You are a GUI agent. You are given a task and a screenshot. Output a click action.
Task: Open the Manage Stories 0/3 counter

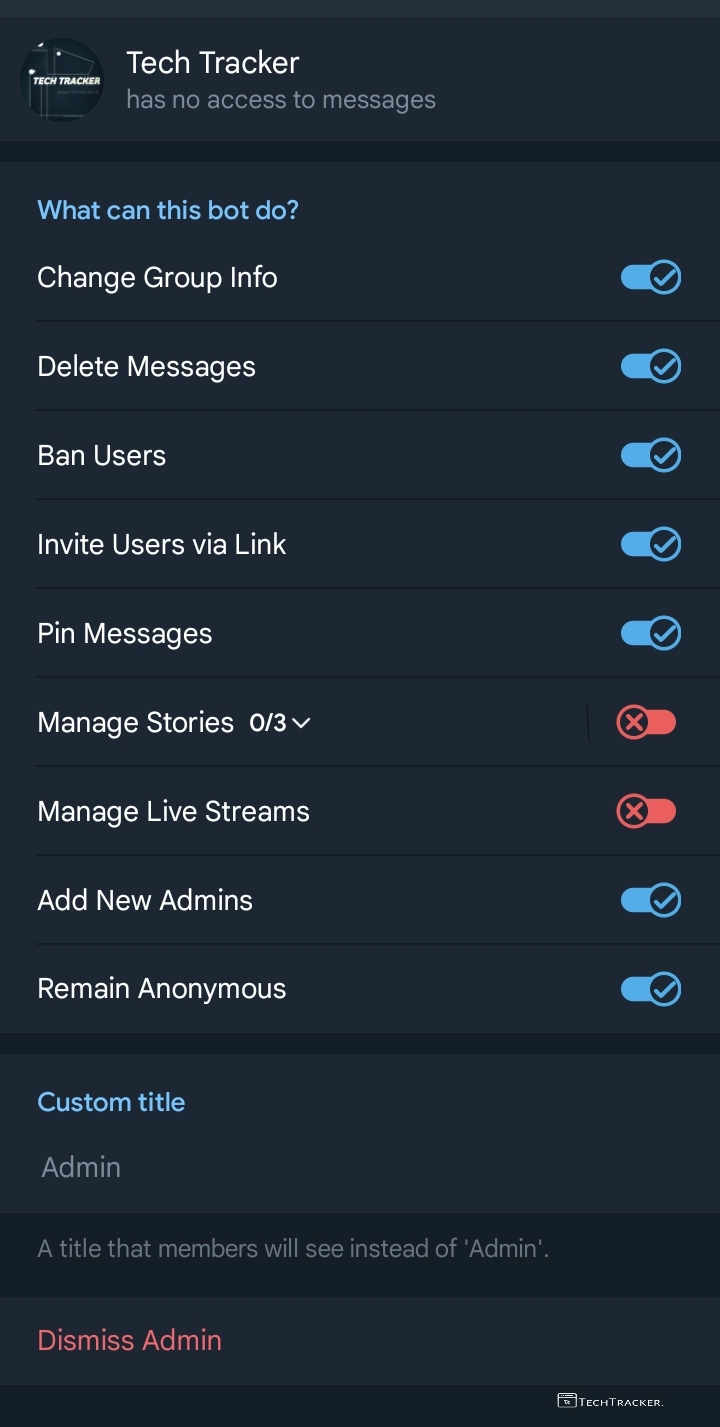click(x=268, y=723)
